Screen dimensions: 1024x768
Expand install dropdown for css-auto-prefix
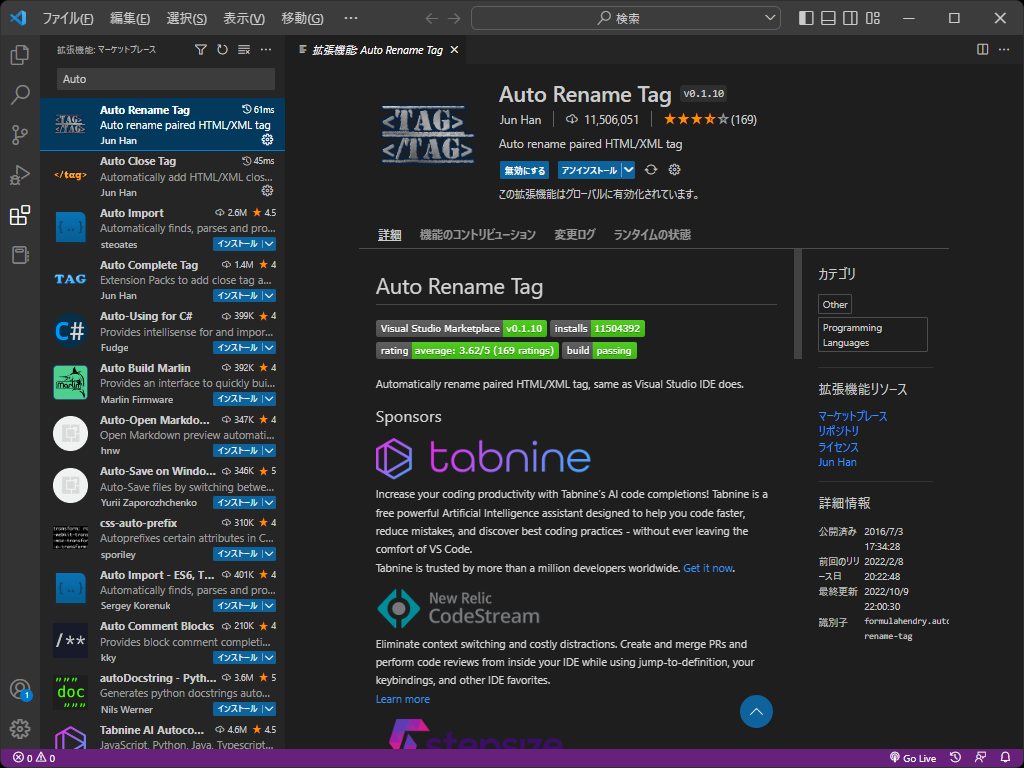269,554
